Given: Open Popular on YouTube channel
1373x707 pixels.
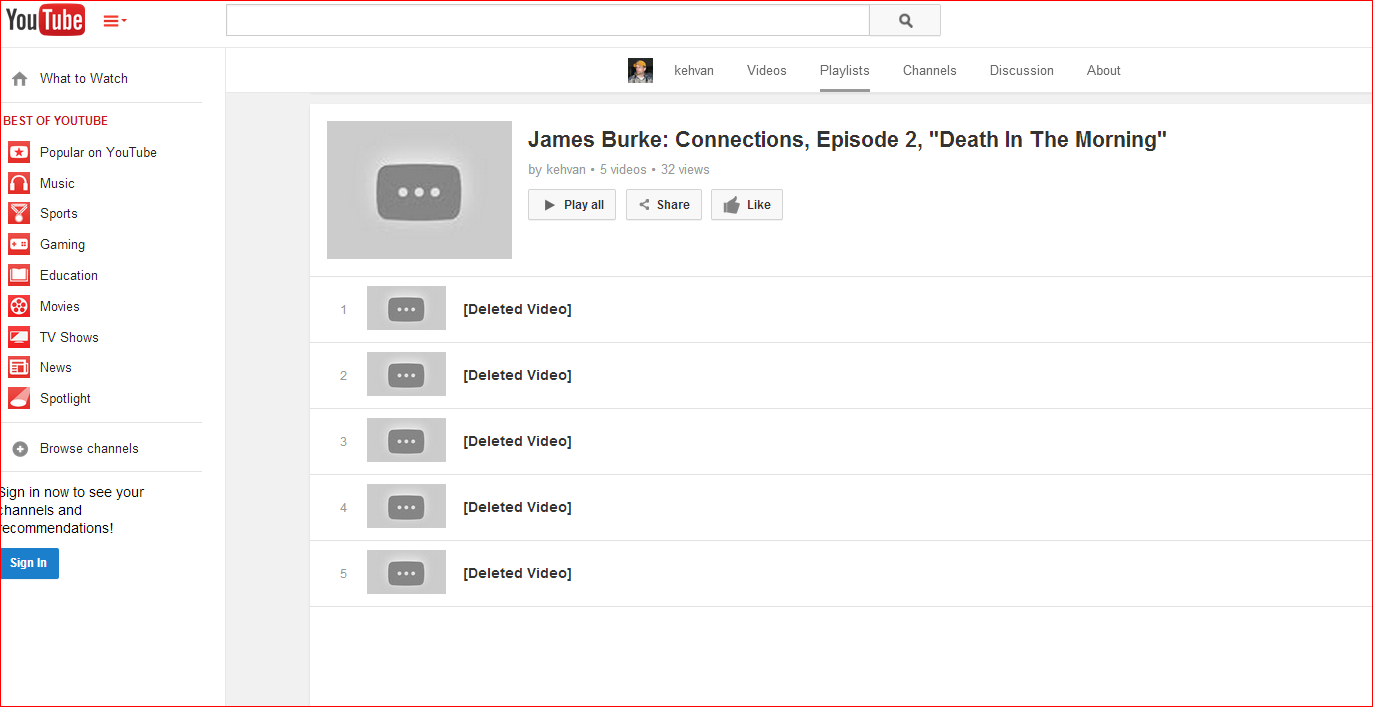Looking at the screenshot, I should [x=98, y=152].
